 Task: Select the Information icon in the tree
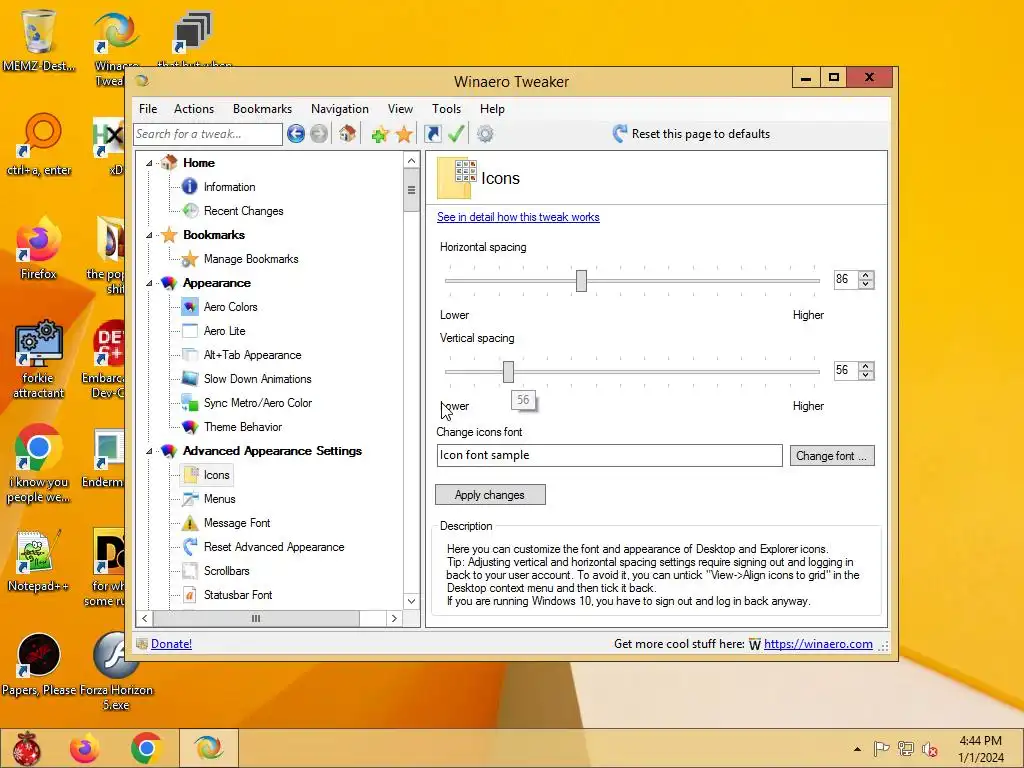pos(189,187)
